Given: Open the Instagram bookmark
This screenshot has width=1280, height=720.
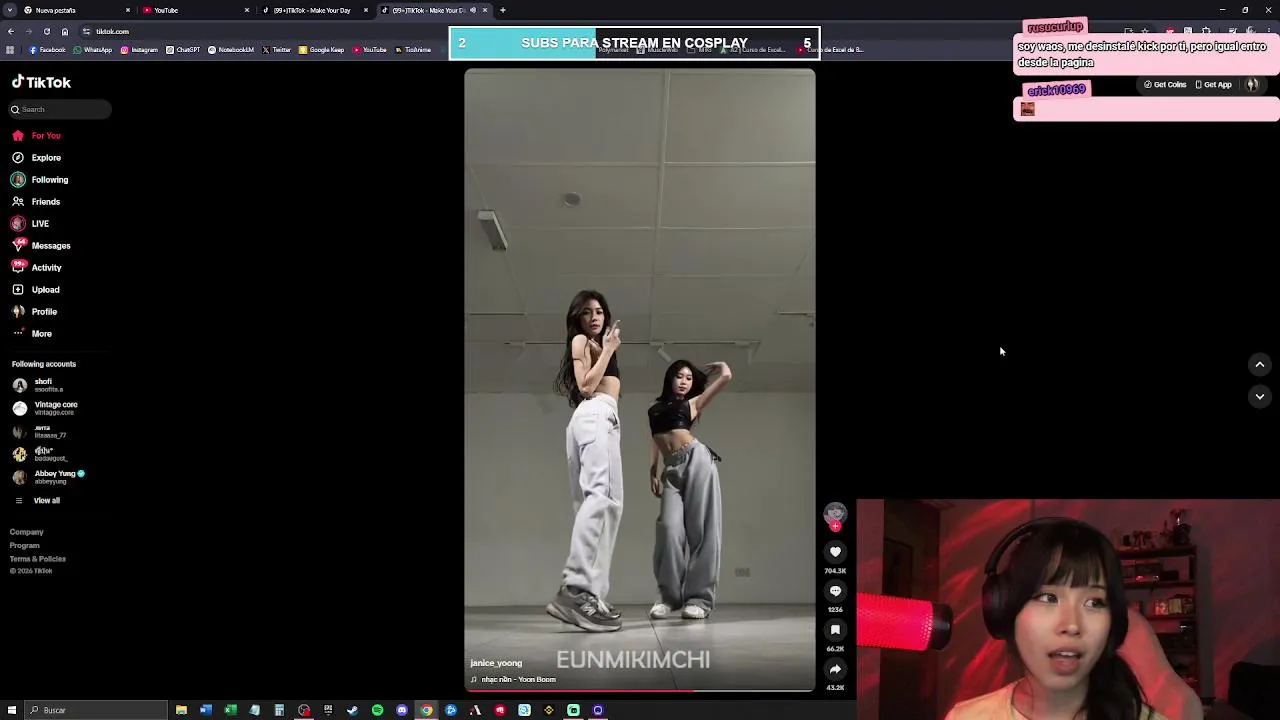Looking at the screenshot, I should click(x=139, y=50).
